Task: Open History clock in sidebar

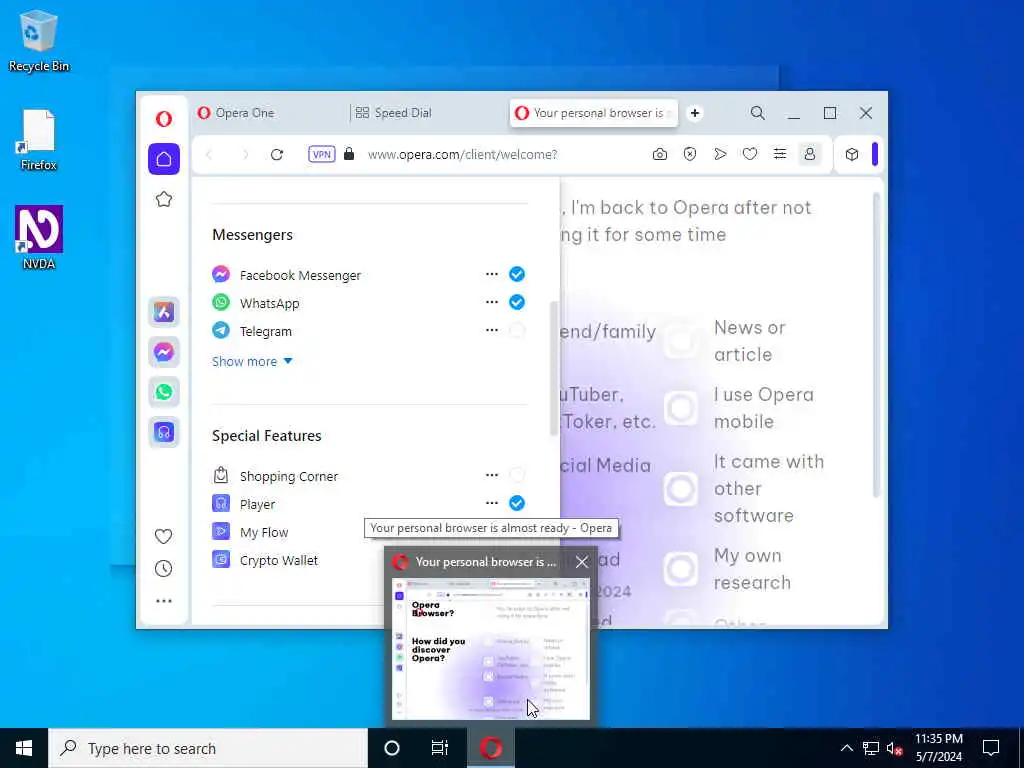Action: pyautogui.click(x=164, y=568)
